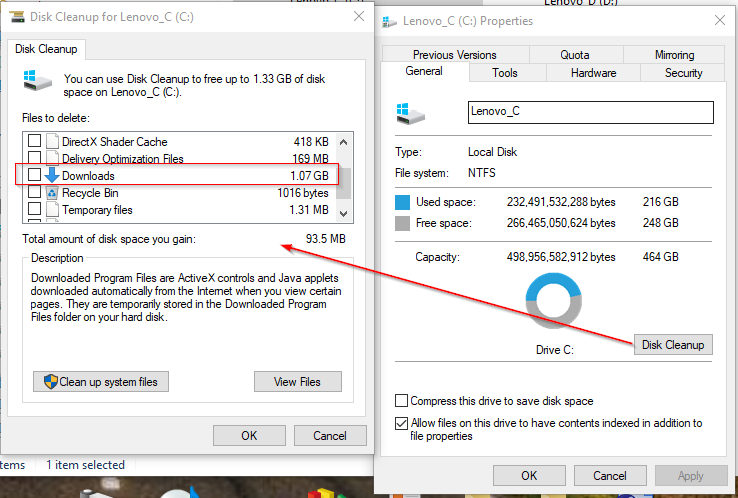This screenshot has width=738, height=498.
Task: Click the gray Free space color swatch
Action: tap(402, 223)
